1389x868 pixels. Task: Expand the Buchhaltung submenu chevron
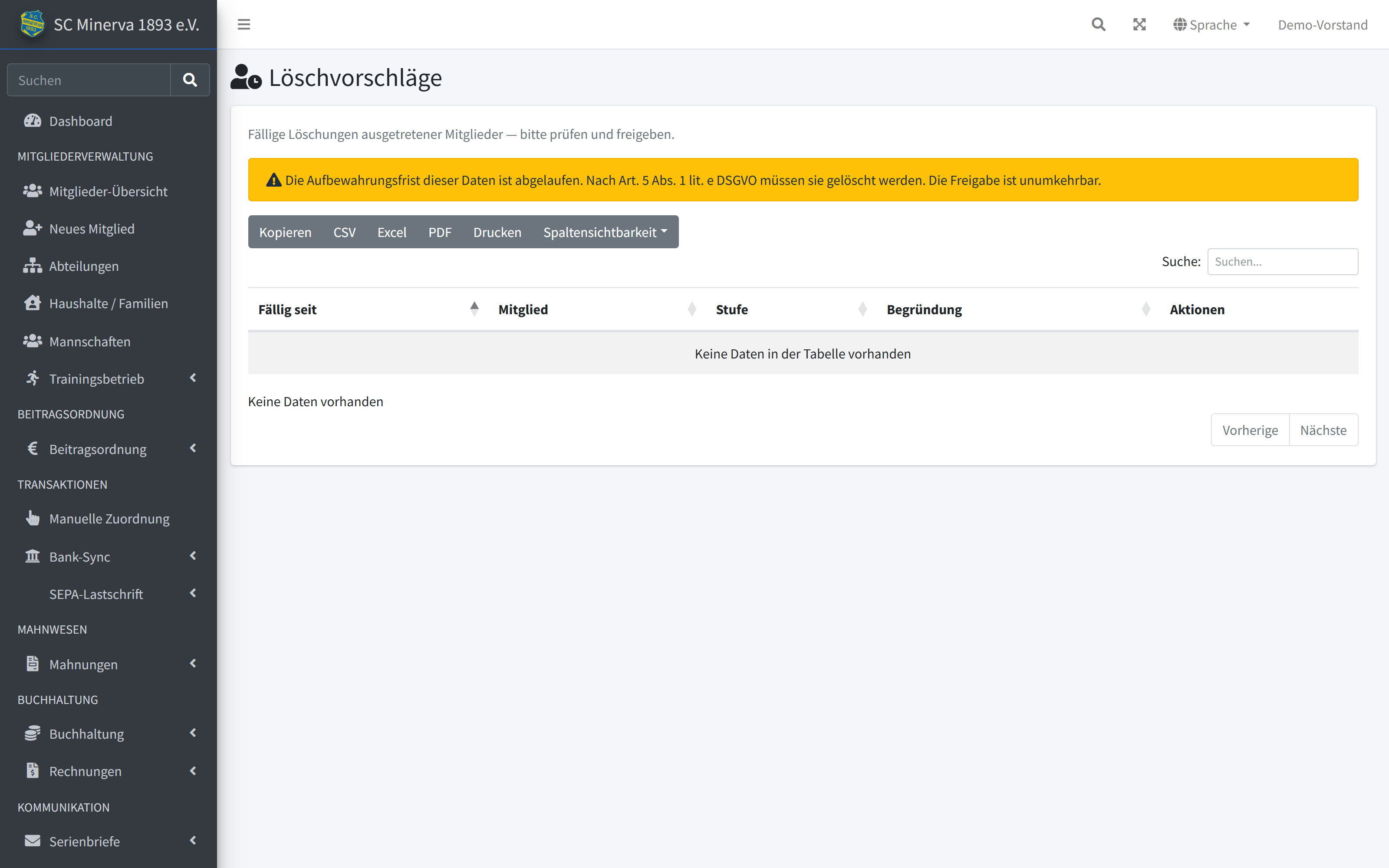point(193,733)
